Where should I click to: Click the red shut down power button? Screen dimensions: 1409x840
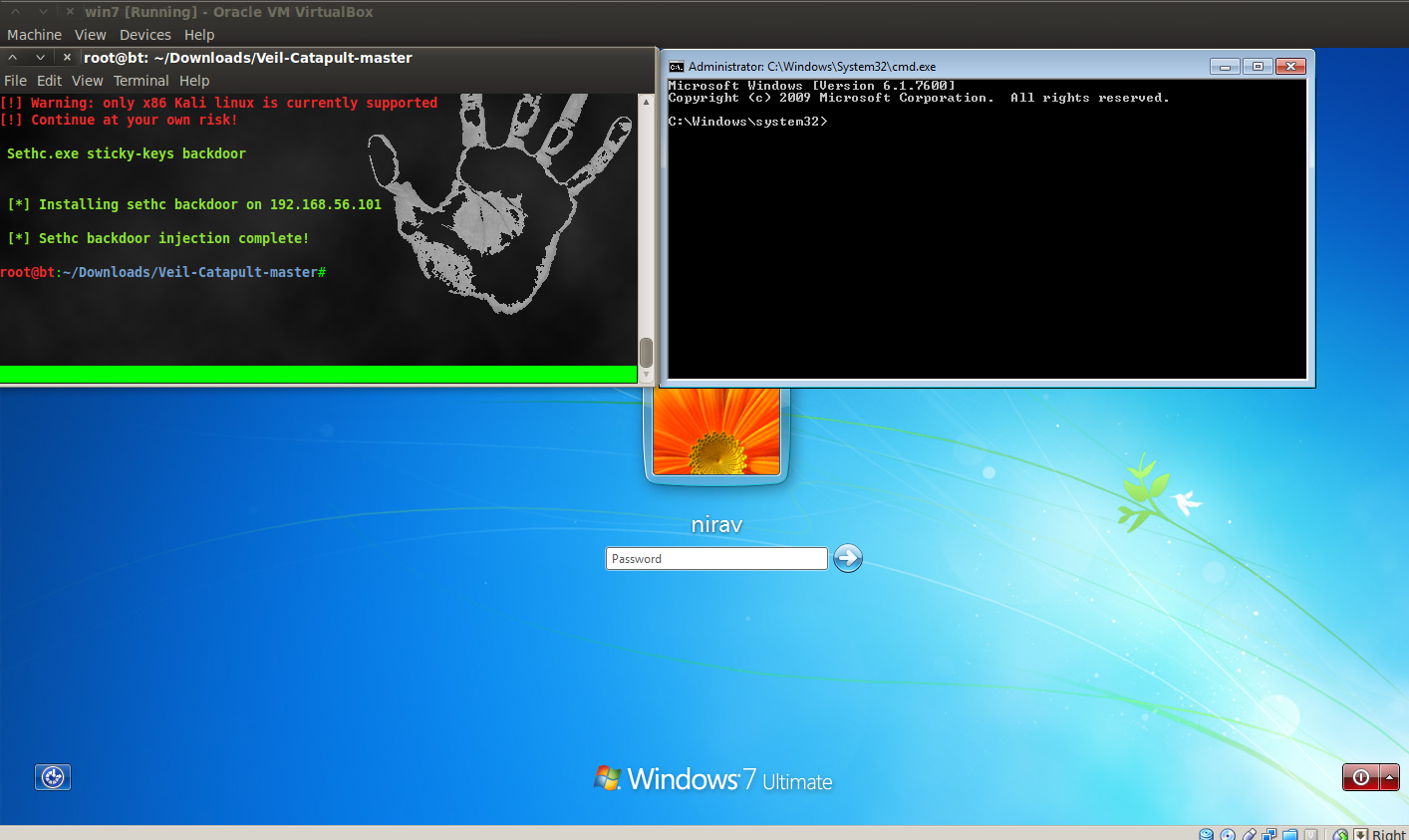tap(1361, 777)
